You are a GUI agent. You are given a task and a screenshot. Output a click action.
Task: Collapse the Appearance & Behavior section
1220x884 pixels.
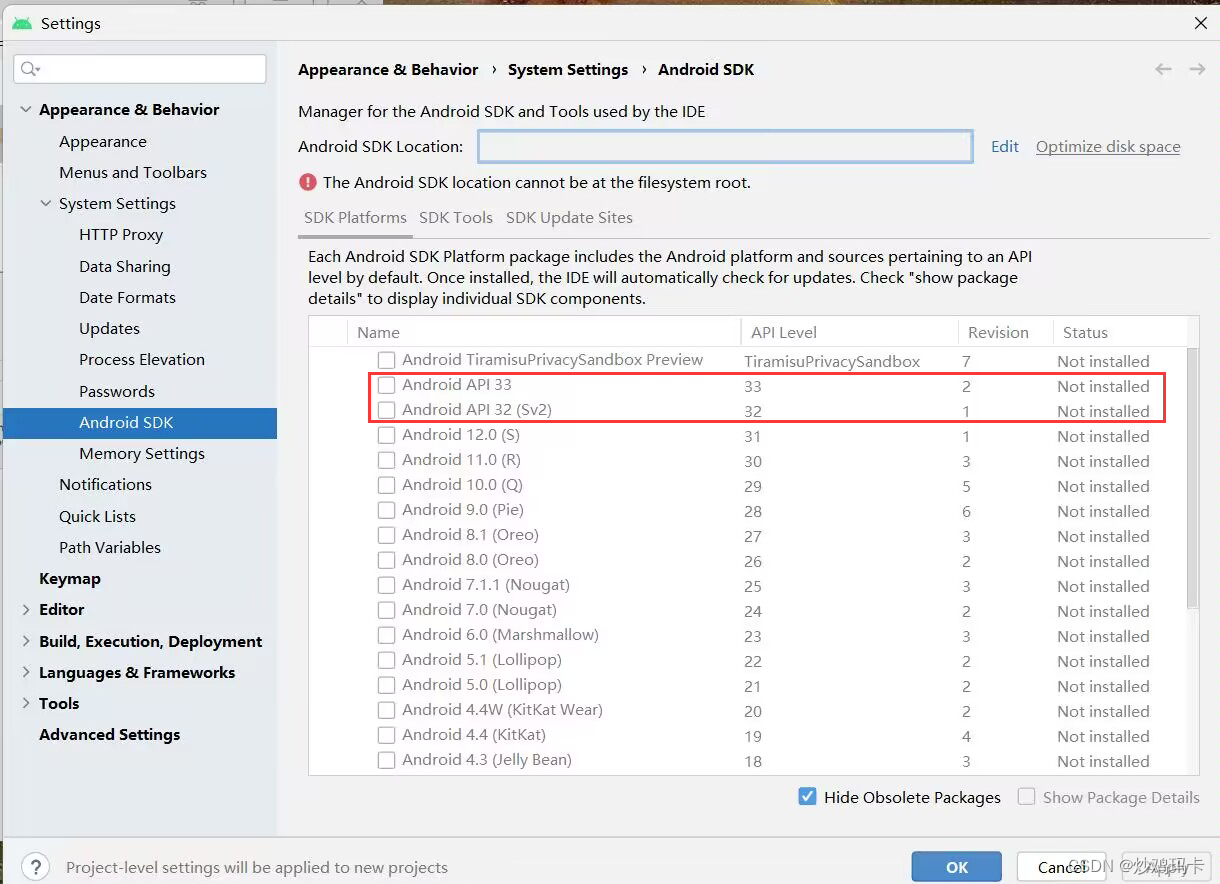point(26,110)
